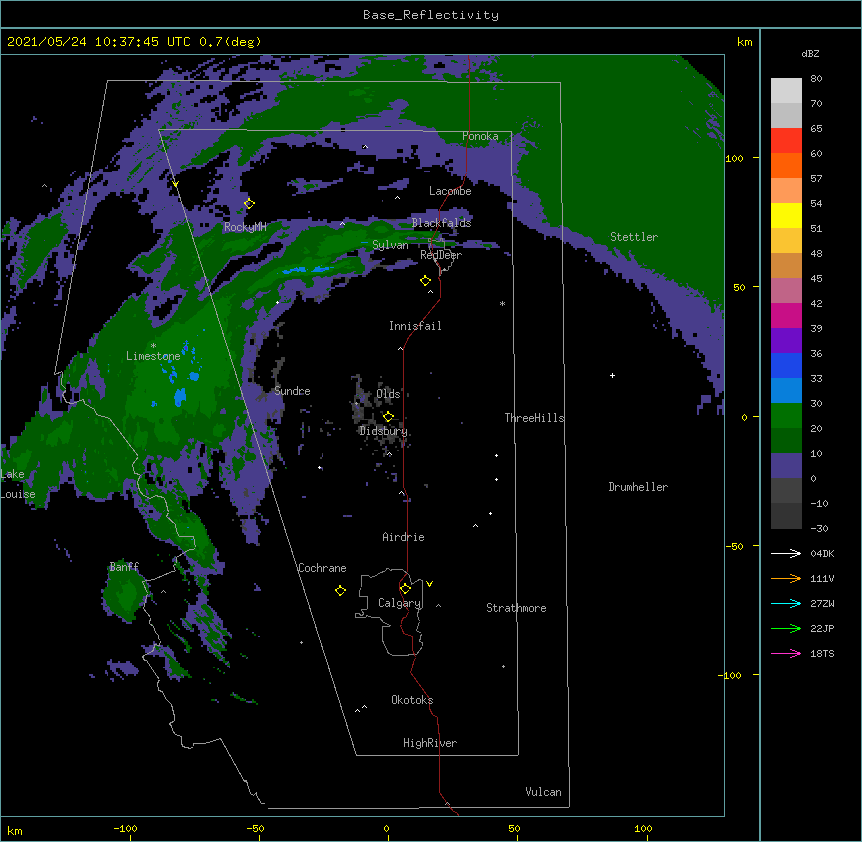Viewport: 862px width, 842px height.
Task: Pick the yellow 51-54 dBZ swatch
Action: [786, 215]
